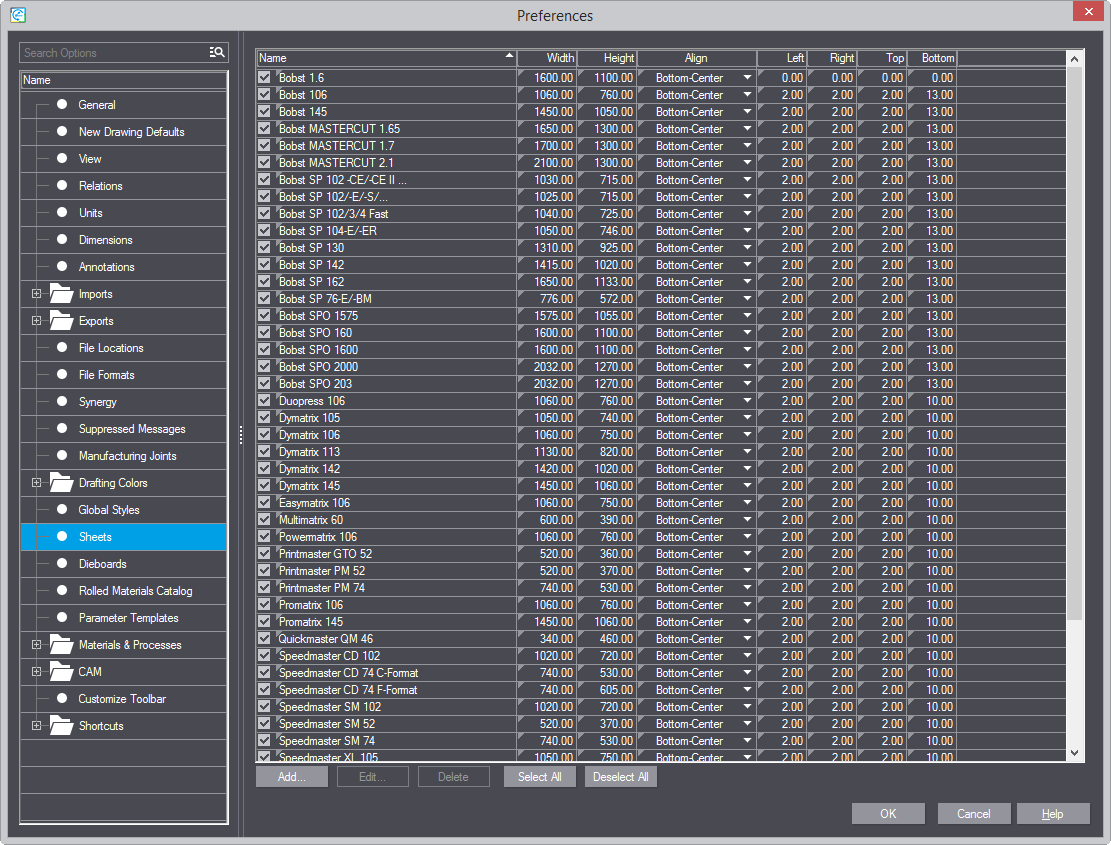Toggle the Multimatrix 60 checkbox
Image resolution: width=1111 pixels, height=845 pixels.
click(264, 519)
